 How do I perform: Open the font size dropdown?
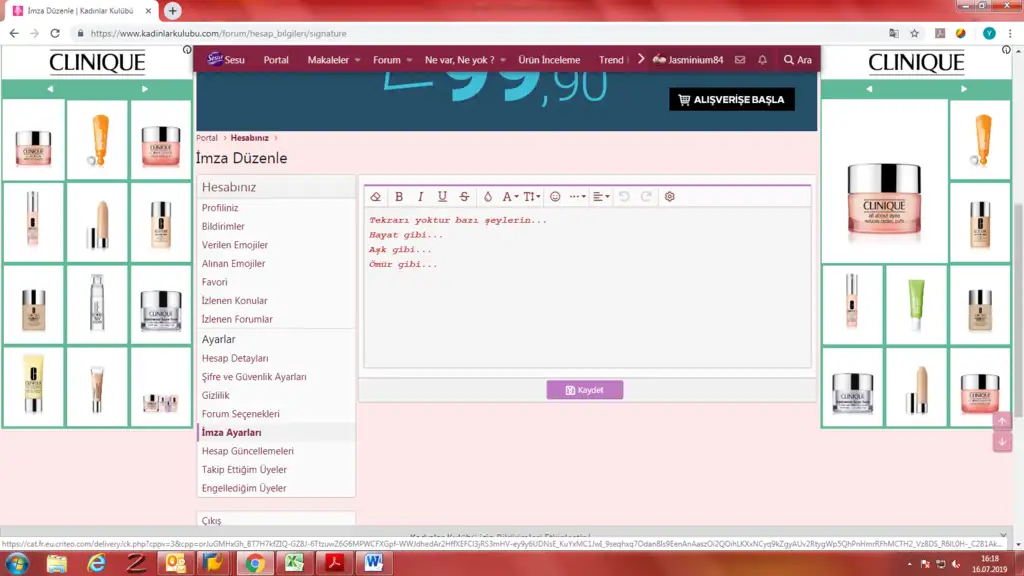point(532,197)
